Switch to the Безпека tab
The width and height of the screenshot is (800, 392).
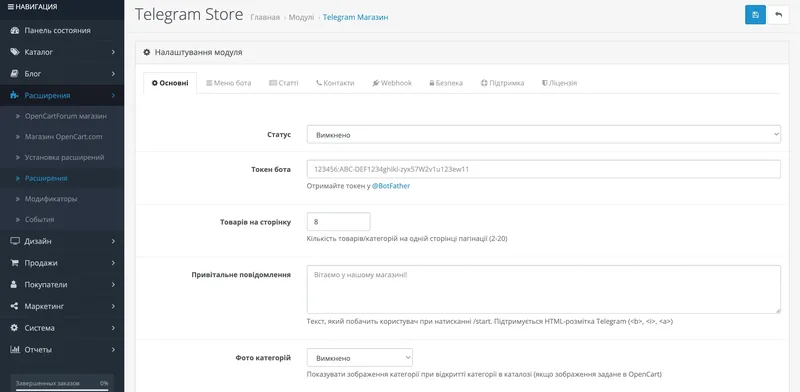pos(446,83)
